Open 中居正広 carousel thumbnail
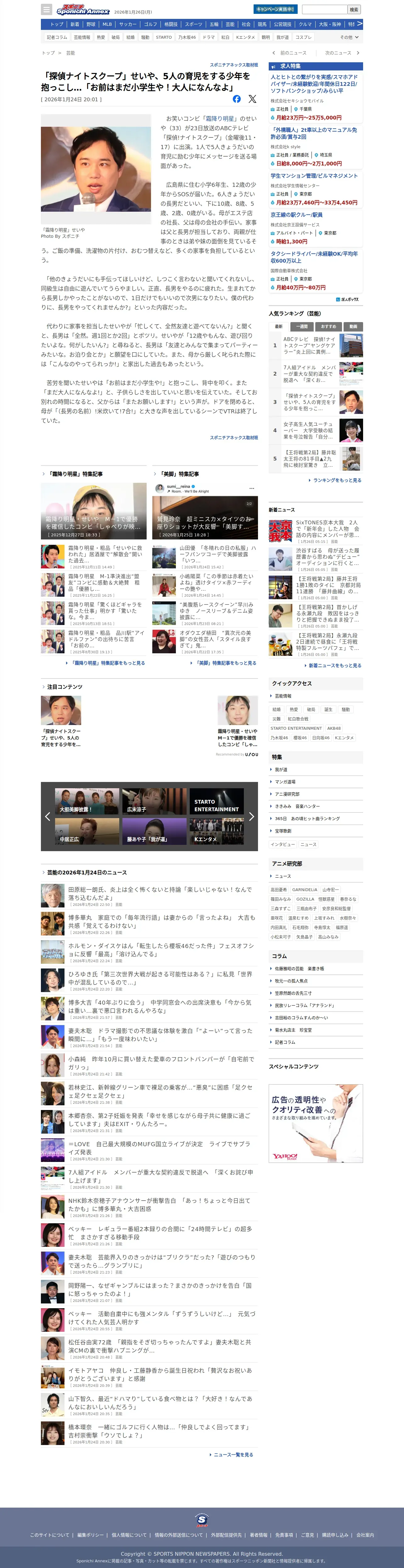The height and width of the screenshot is (1568, 404). point(87,831)
